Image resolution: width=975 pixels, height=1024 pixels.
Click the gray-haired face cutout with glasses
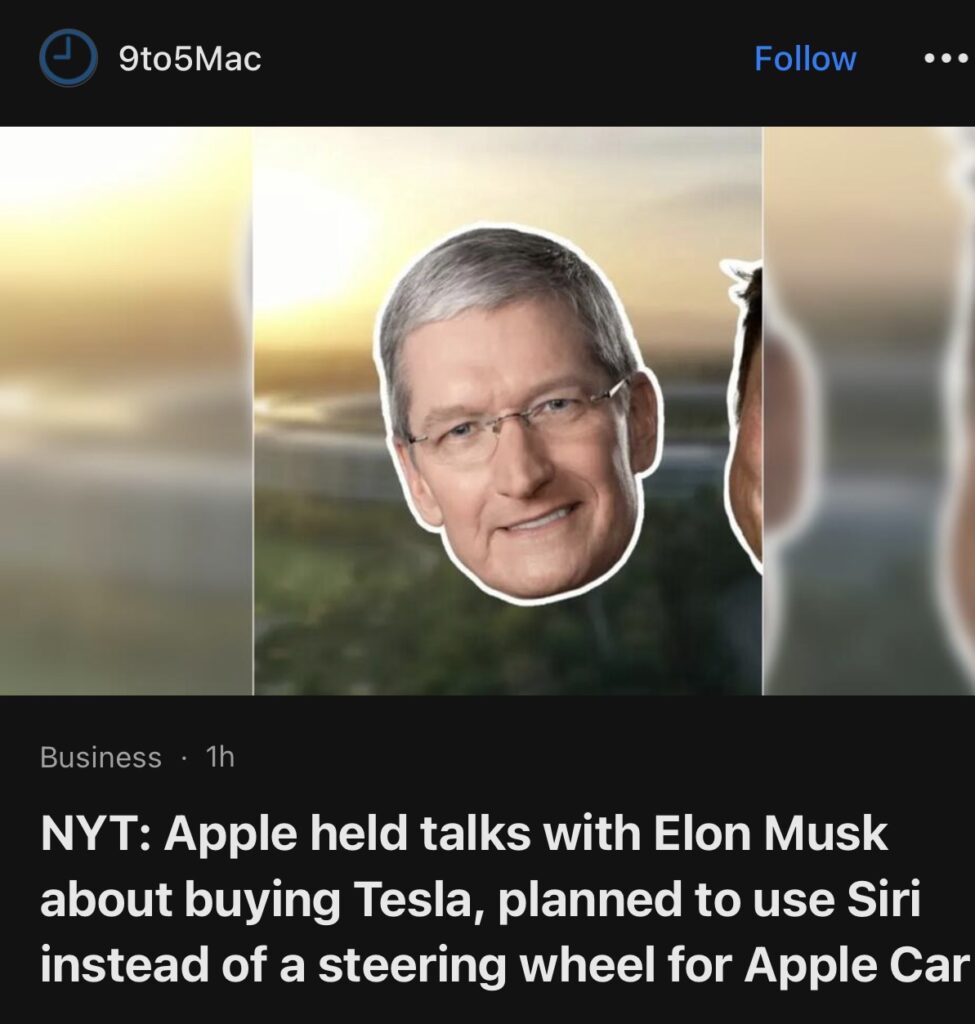coord(518,411)
